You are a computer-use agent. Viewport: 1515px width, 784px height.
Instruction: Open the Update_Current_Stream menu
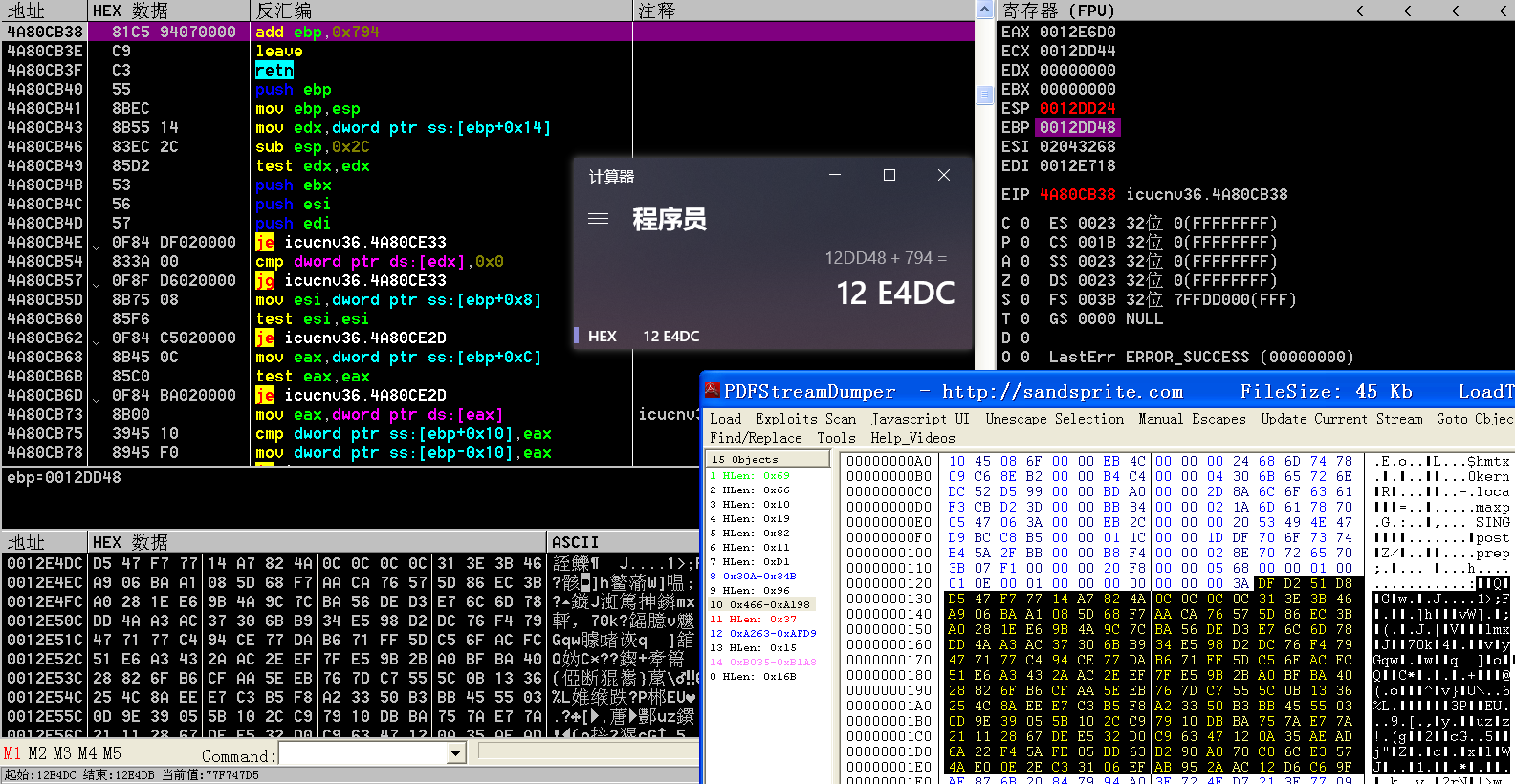(1341, 419)
